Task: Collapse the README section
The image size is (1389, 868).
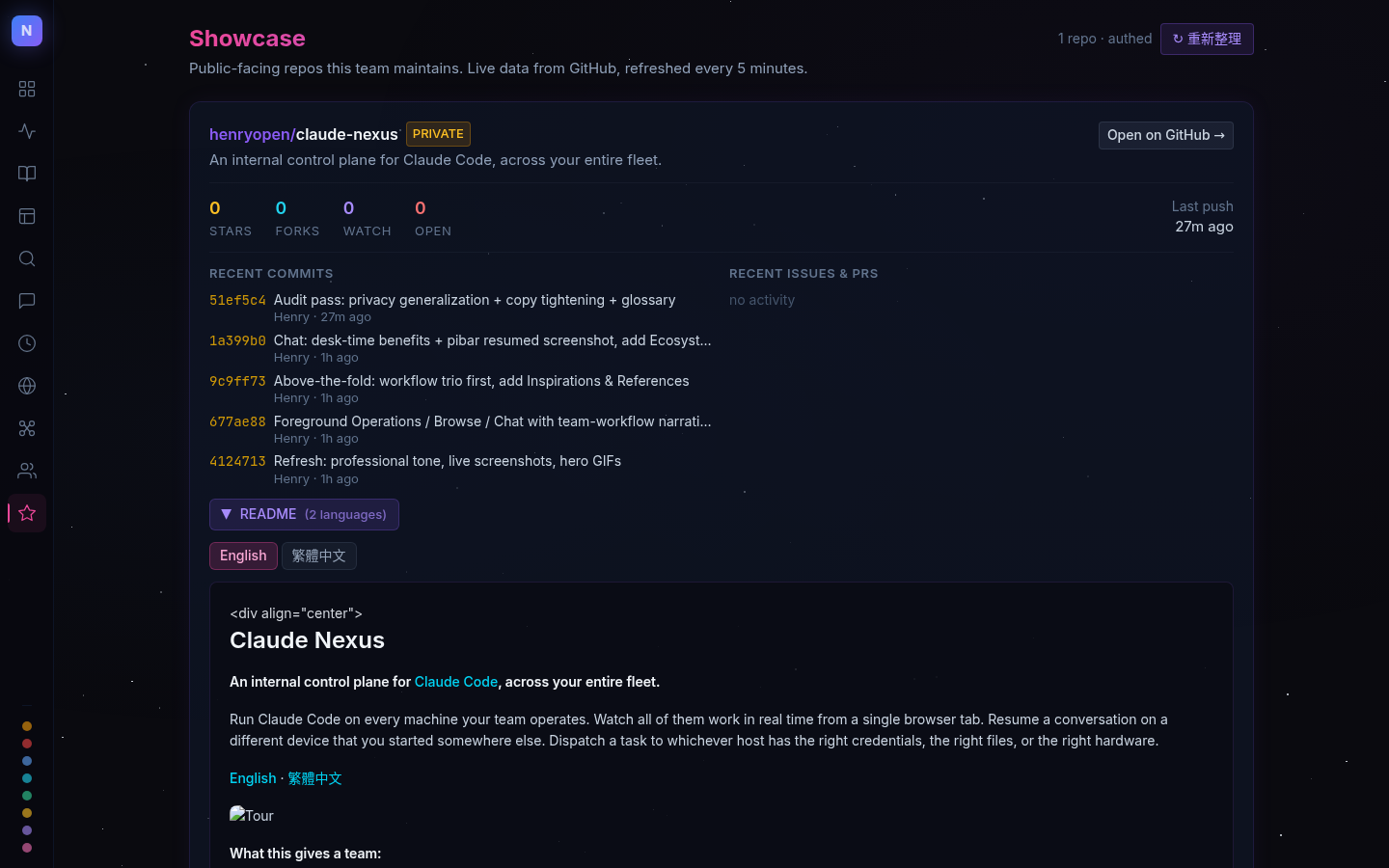Action: (304, 514)
